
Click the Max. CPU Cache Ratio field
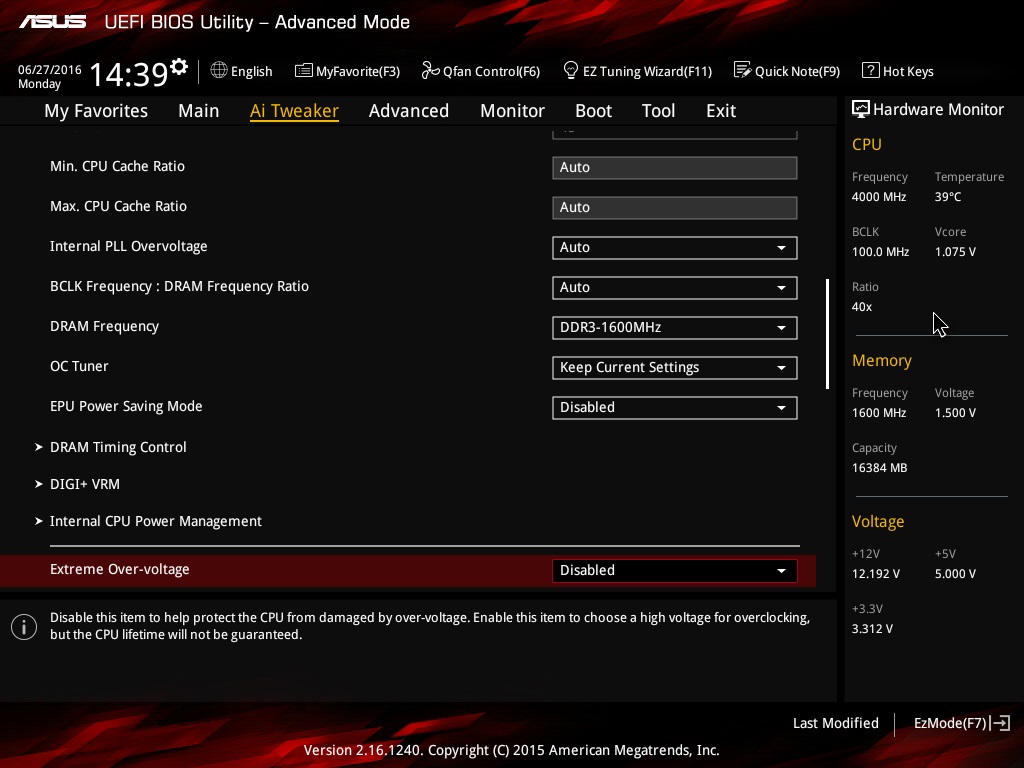click(675, 208)
